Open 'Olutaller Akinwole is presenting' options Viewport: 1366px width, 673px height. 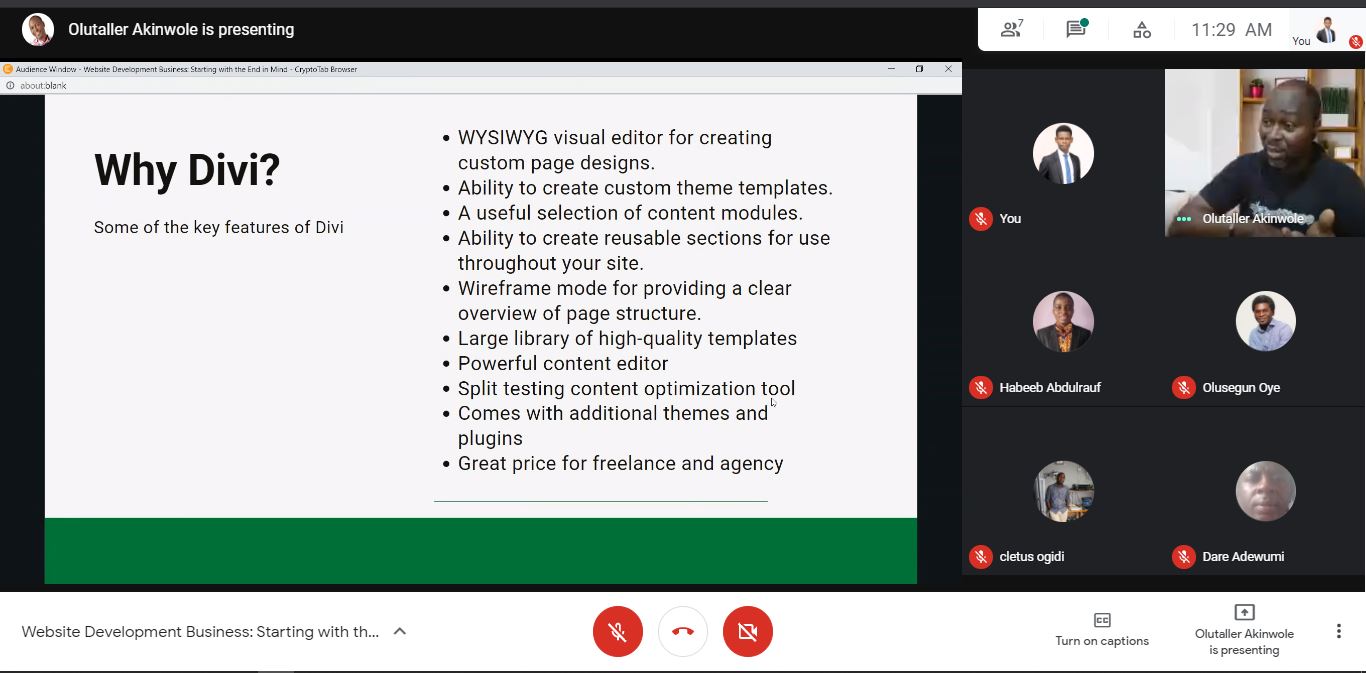[1244, 630]
